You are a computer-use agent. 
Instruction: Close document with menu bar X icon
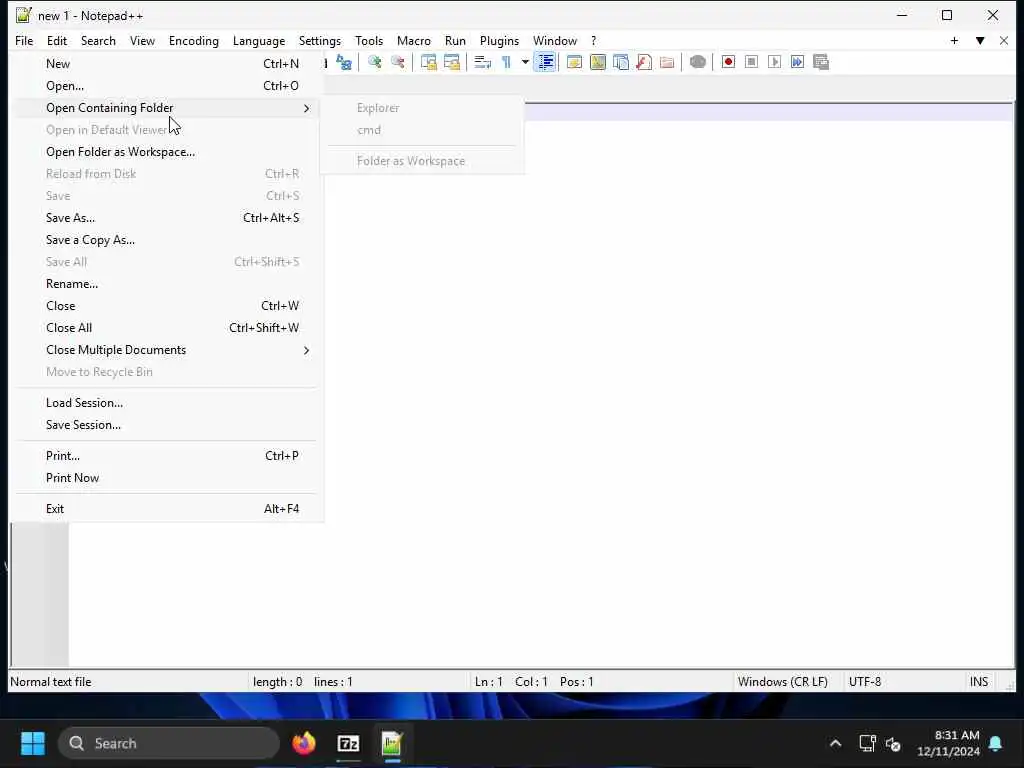pyautogui.click(x=1004, y=40)
